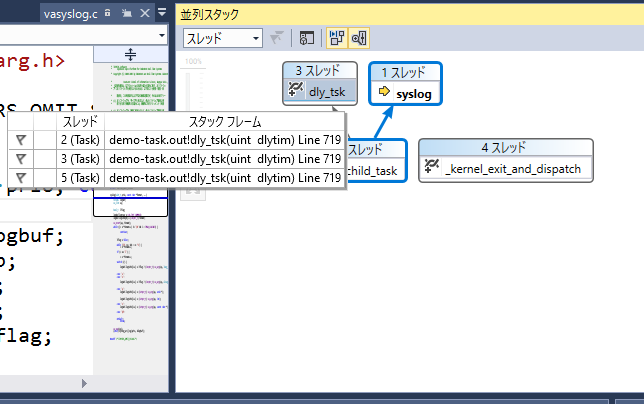The width and height of the screenshot is (644, 404).
Task: Open the editor navigation bar dropdown
Action: coord(162,35)
